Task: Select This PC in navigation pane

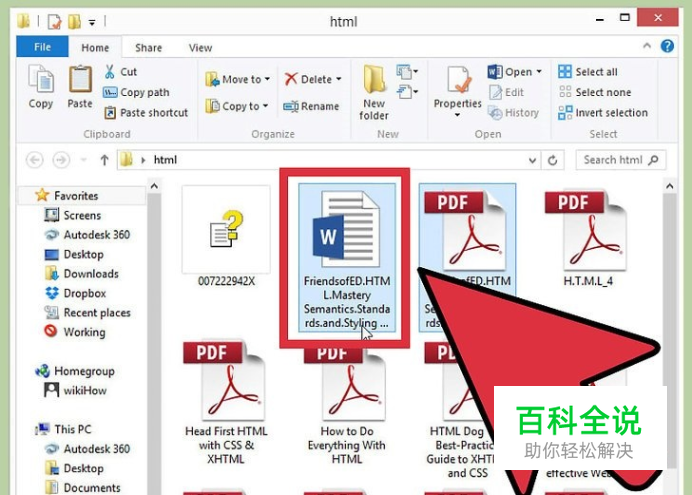Action: tap(73, 429)
